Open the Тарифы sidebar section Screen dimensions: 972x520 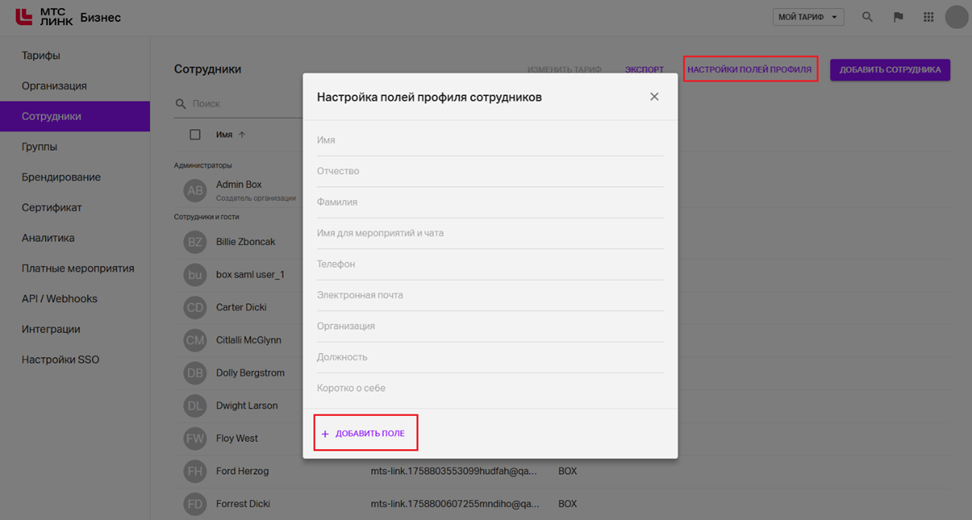pos(41,56)
